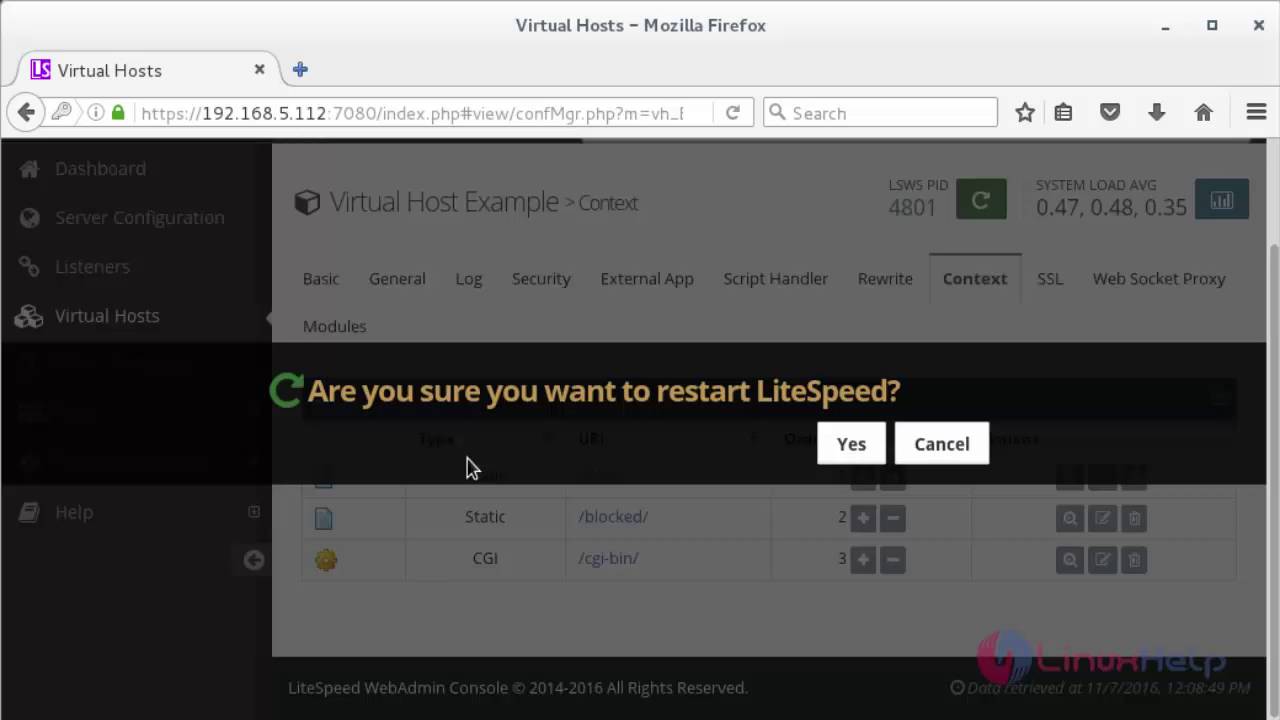Click the Help book icon
Viewport: 1280px width, 720px height.
29,513
